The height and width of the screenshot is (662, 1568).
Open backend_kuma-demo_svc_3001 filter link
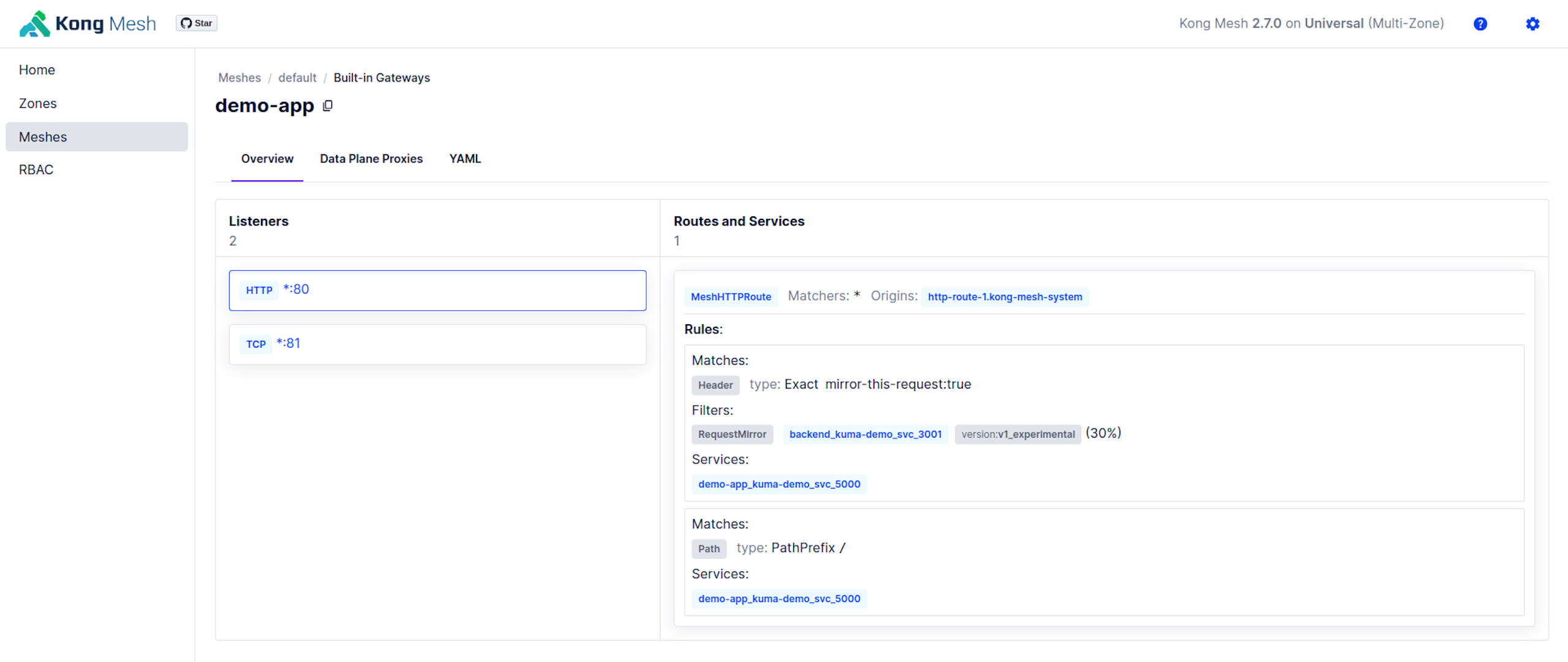865,434
